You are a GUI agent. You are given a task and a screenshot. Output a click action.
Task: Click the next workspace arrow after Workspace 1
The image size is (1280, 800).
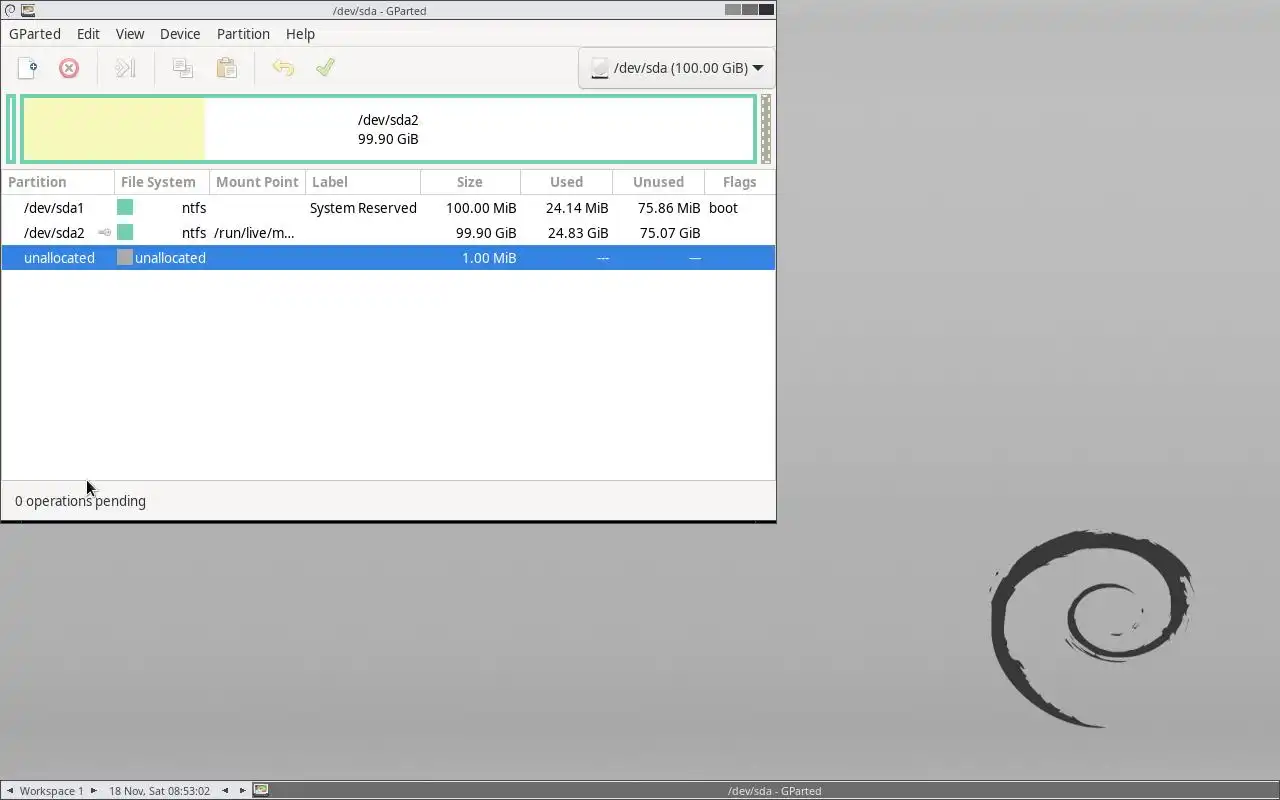click(94, 790)
